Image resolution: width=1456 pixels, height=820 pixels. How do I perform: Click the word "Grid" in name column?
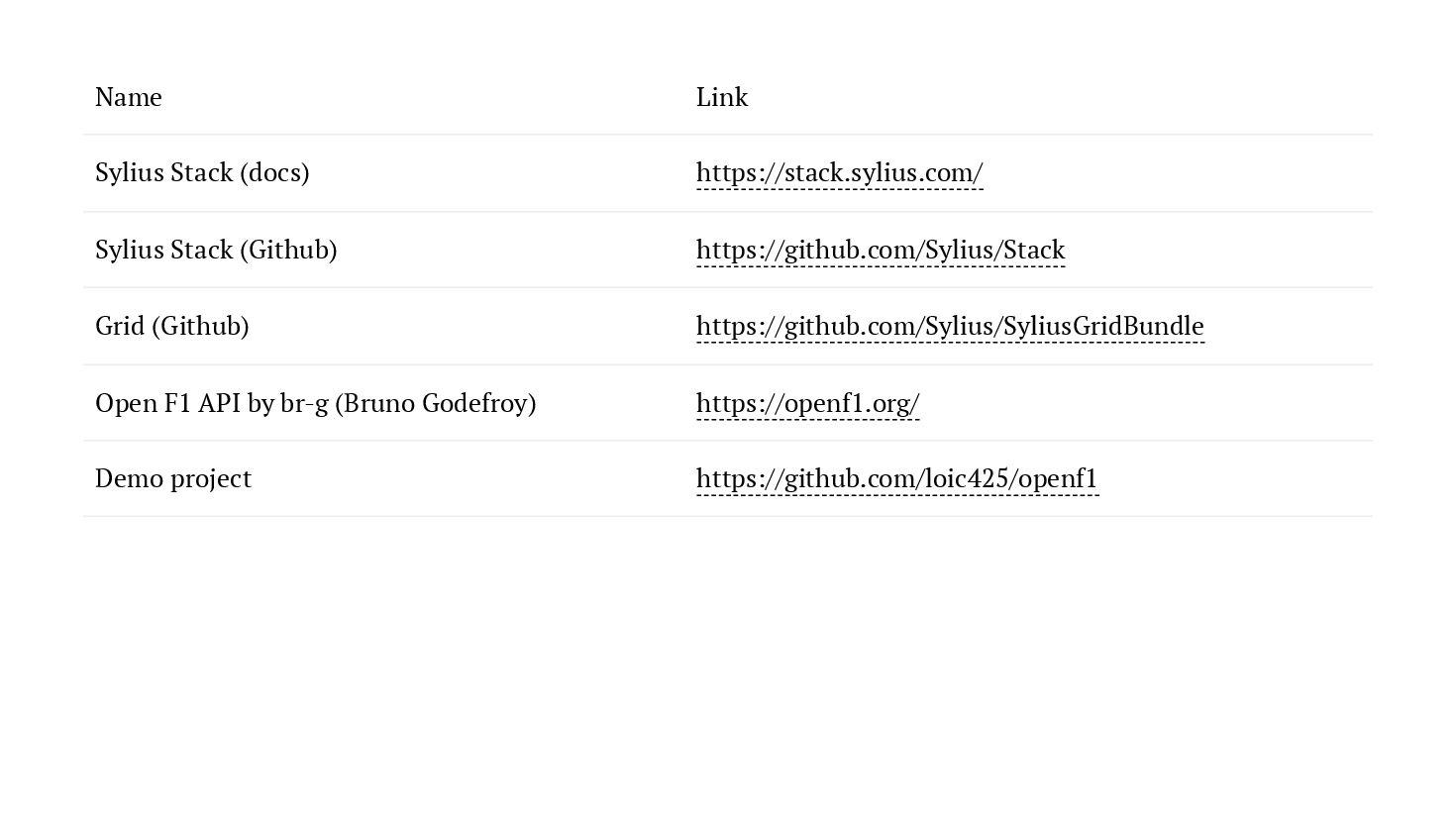point(120,326)
